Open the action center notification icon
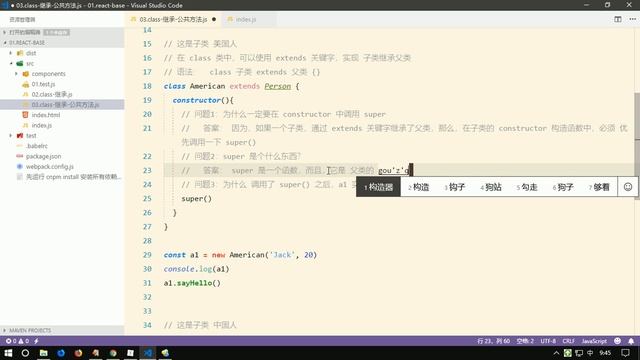The height and width of the screenshot is (360, 640). 626,353
